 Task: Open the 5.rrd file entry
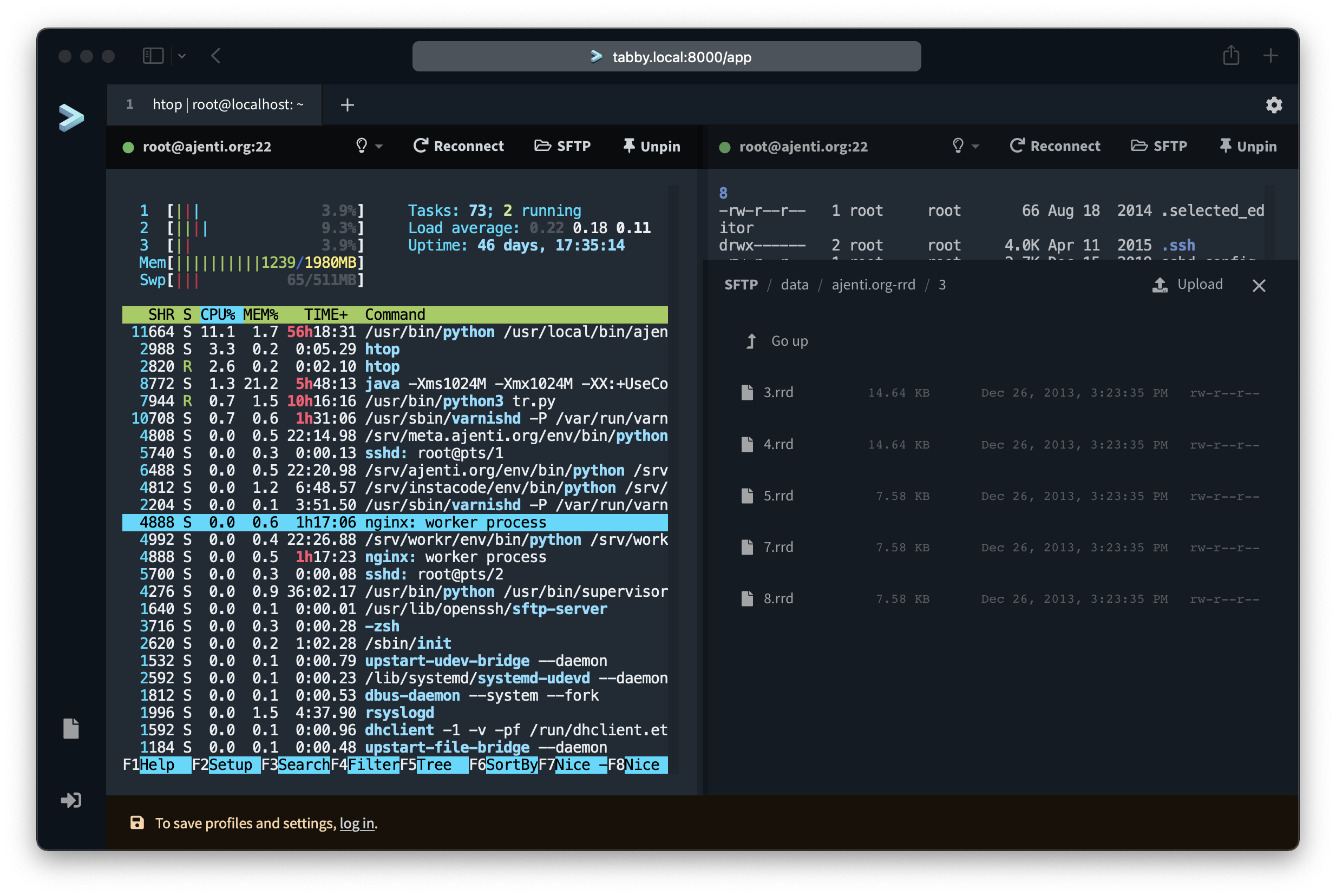(x=778, y=496)
